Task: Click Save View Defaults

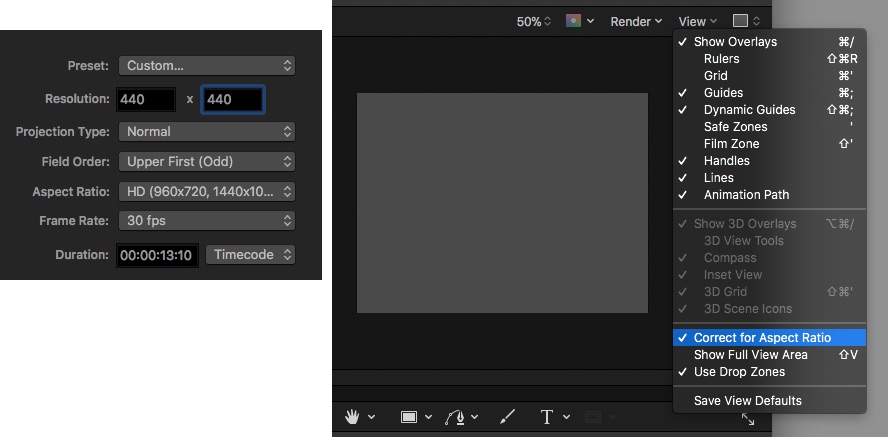Action: 747,401
